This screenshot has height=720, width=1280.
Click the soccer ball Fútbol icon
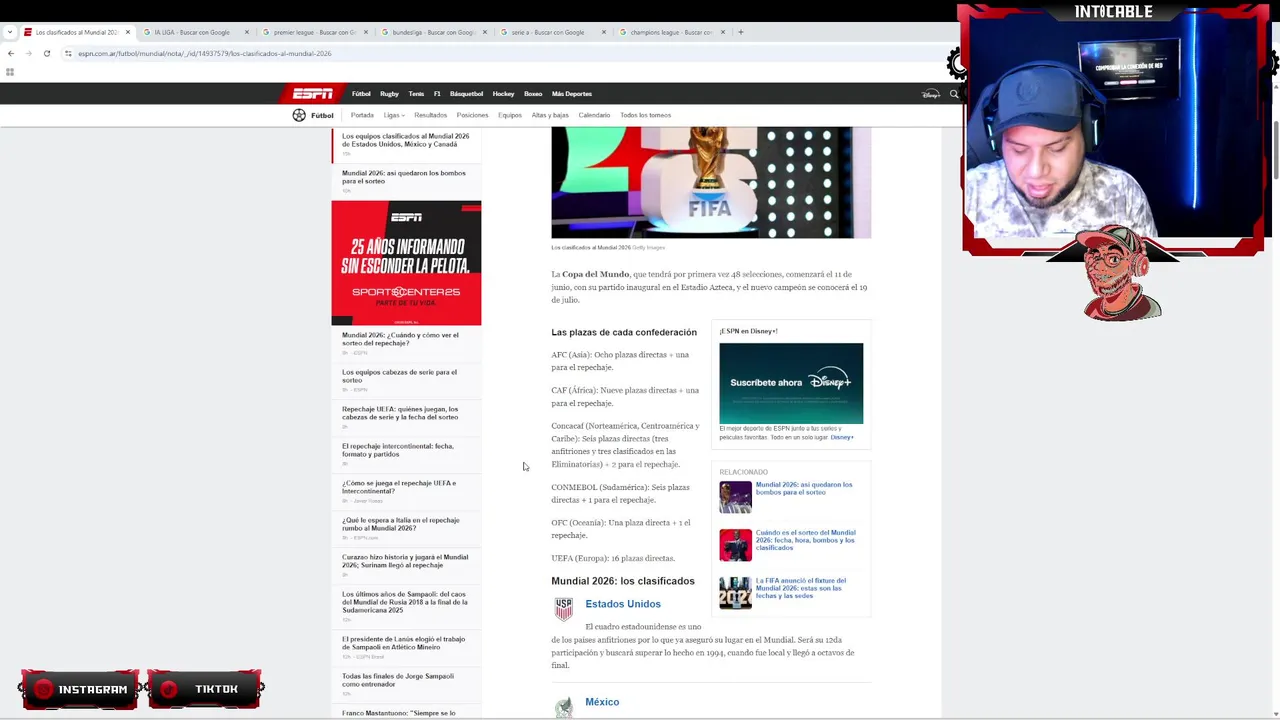pyautogui.click(x=299, y=115)
